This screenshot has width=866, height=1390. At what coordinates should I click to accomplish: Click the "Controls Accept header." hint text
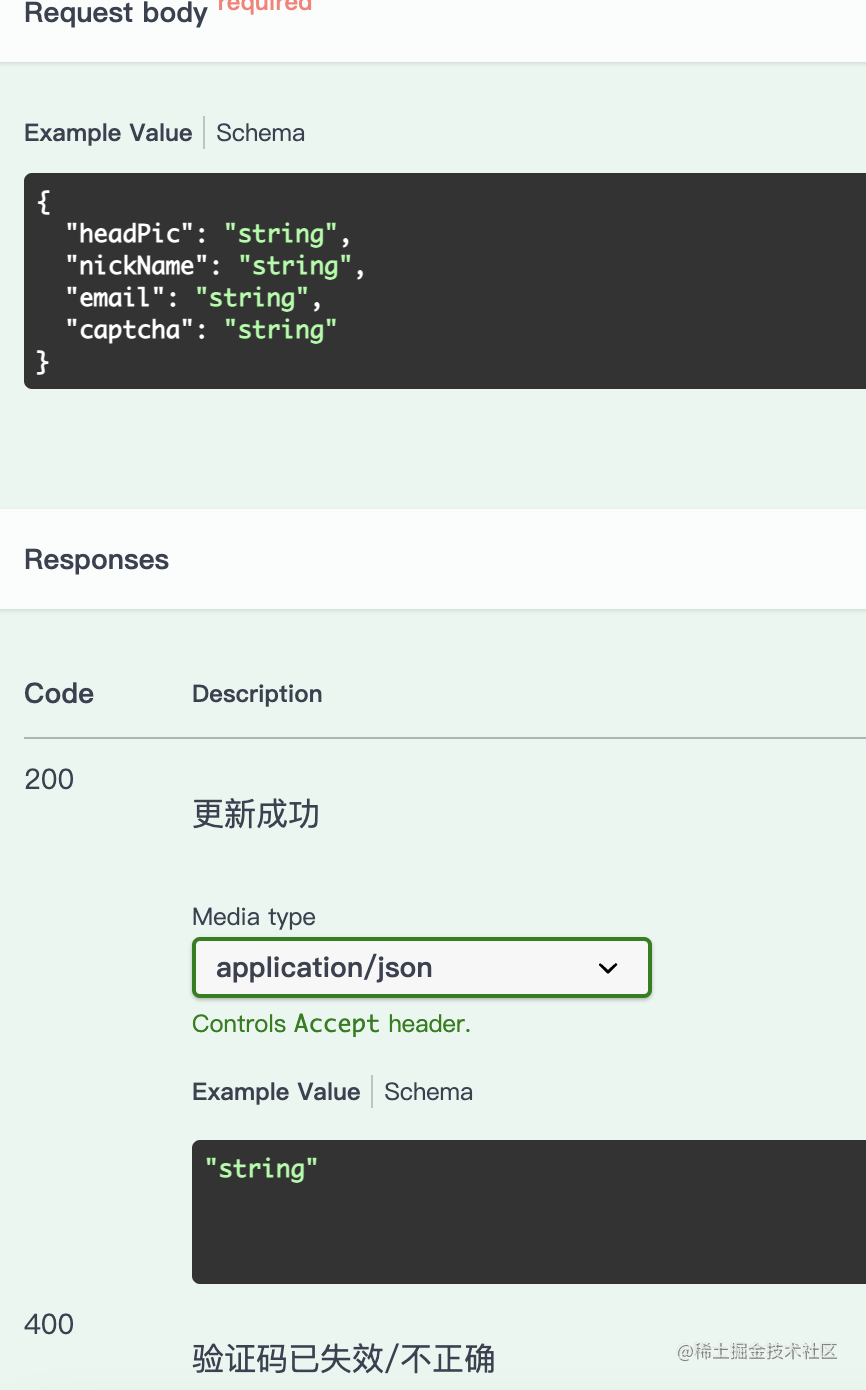click(x=331, y=1024)
